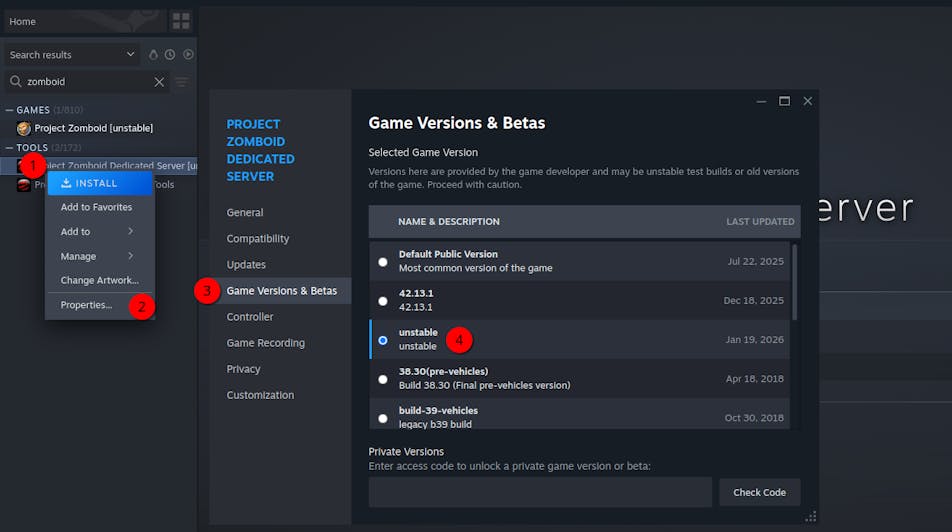Image resolution: width=952 pixels, height=532 pixels.
Task: Toggle the recent activity clock filter
Action: [170, 55]
